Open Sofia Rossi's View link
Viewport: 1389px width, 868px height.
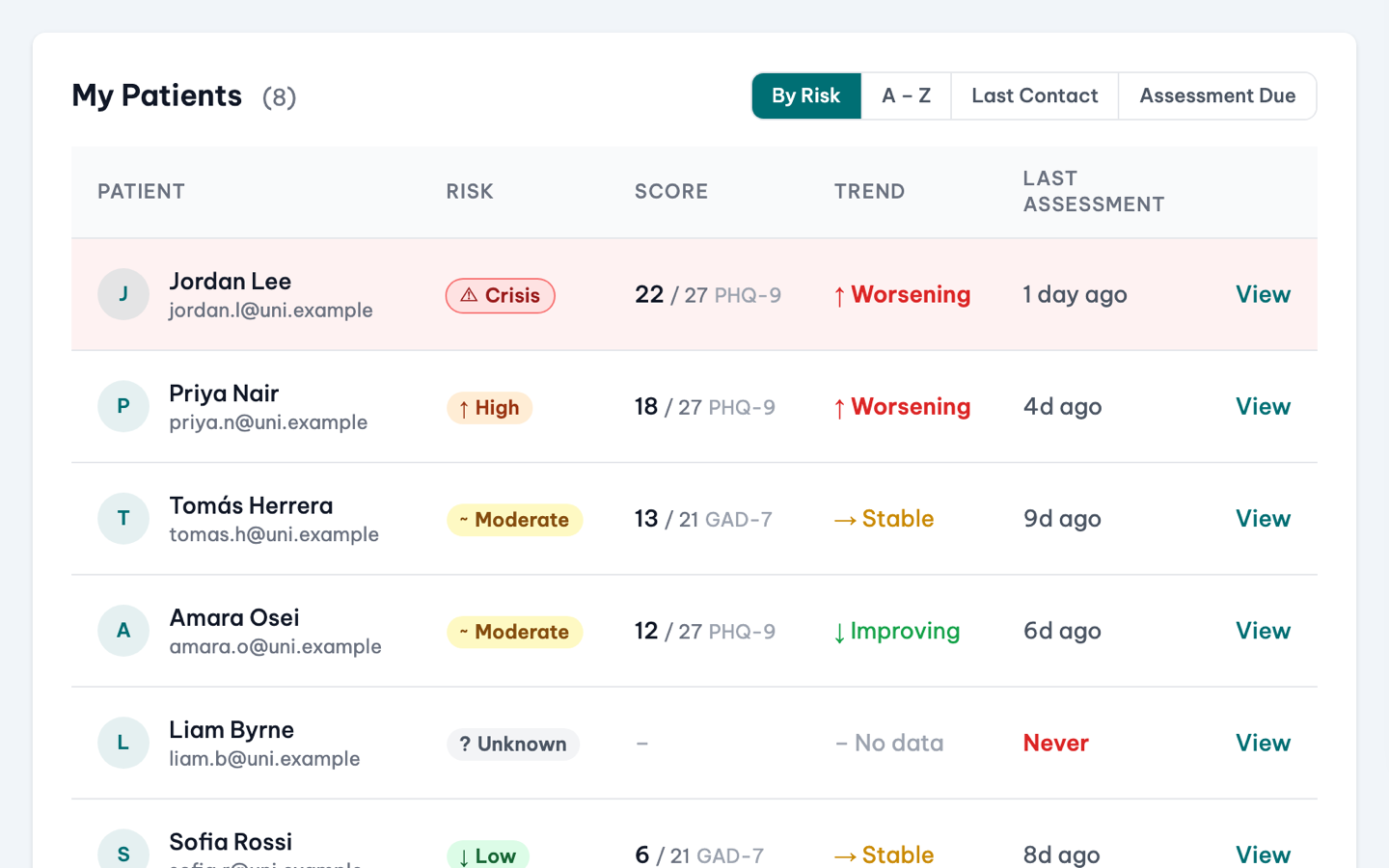coord(1263,854)
